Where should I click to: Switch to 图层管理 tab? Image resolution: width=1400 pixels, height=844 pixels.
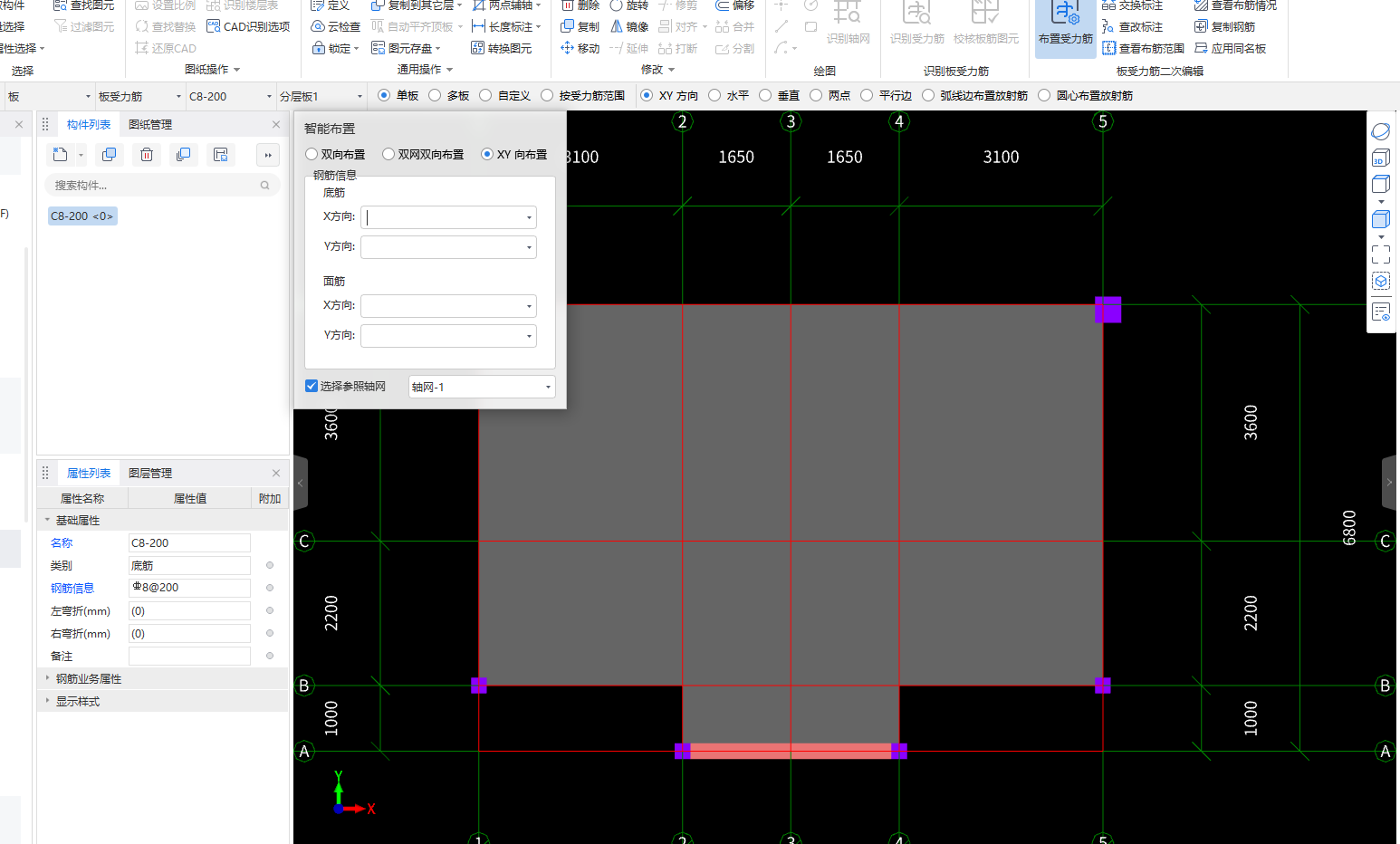tap(150, 474)
